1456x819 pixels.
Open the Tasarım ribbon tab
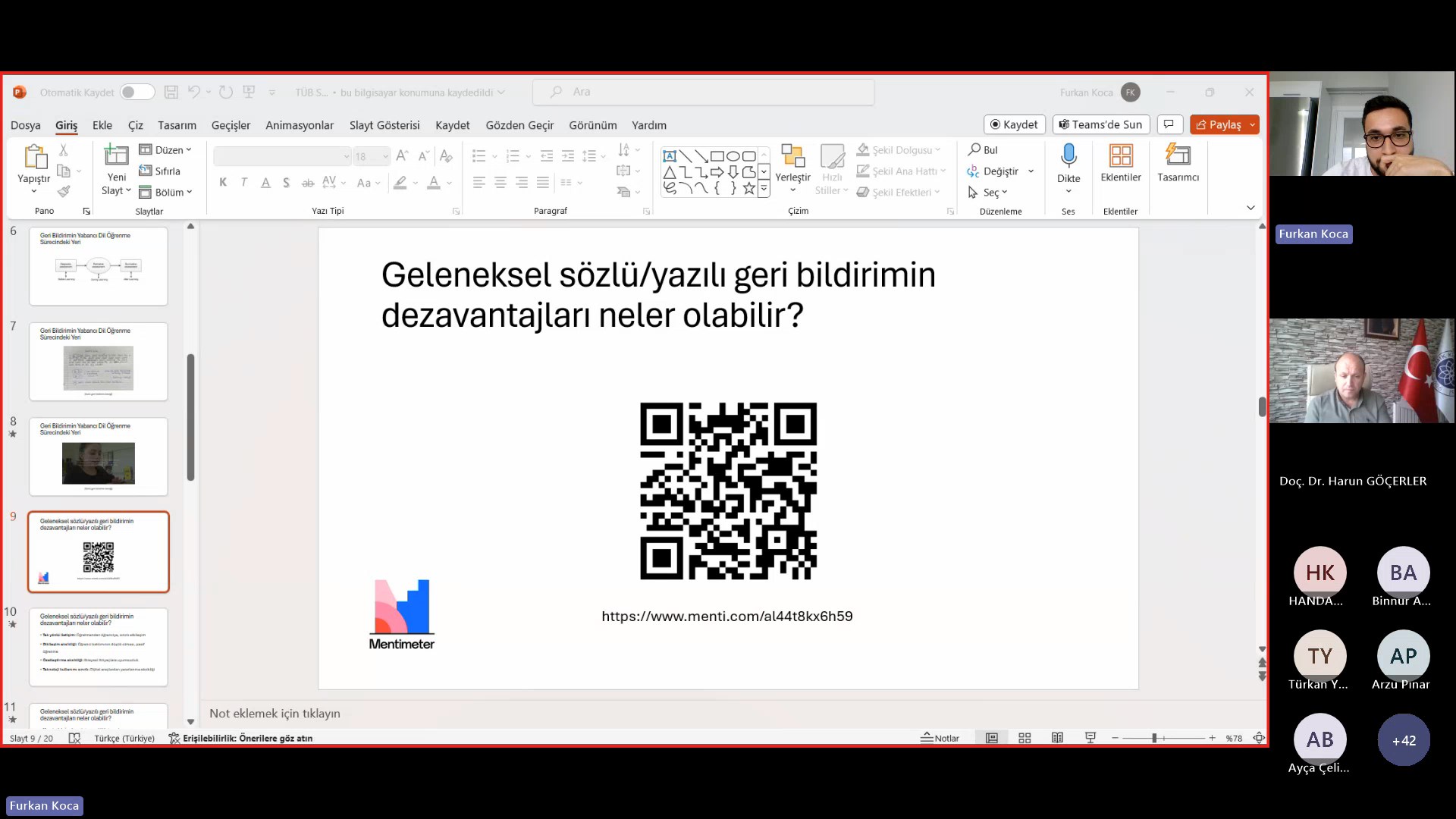pos(177,125)
